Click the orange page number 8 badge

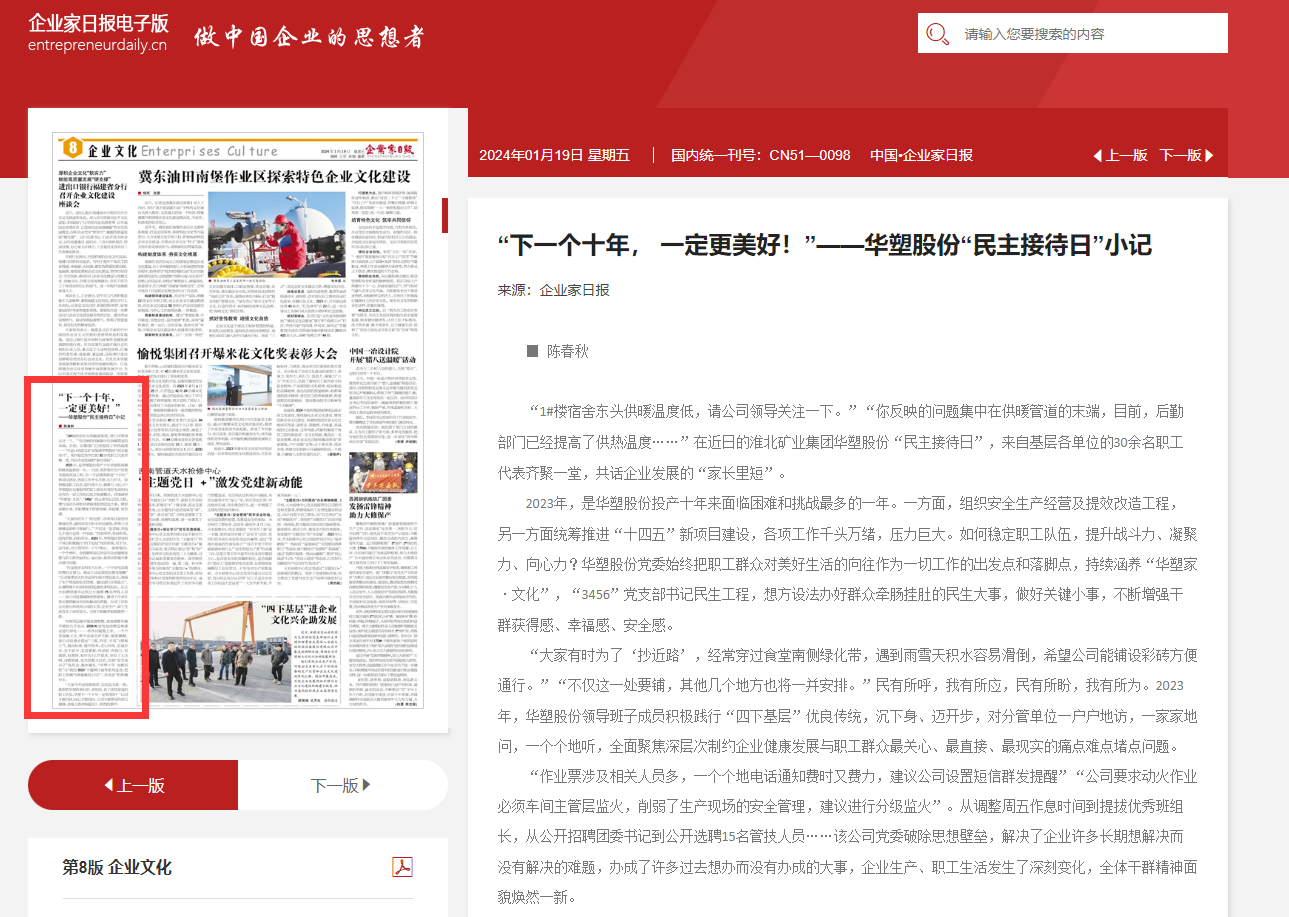[70, 149]
